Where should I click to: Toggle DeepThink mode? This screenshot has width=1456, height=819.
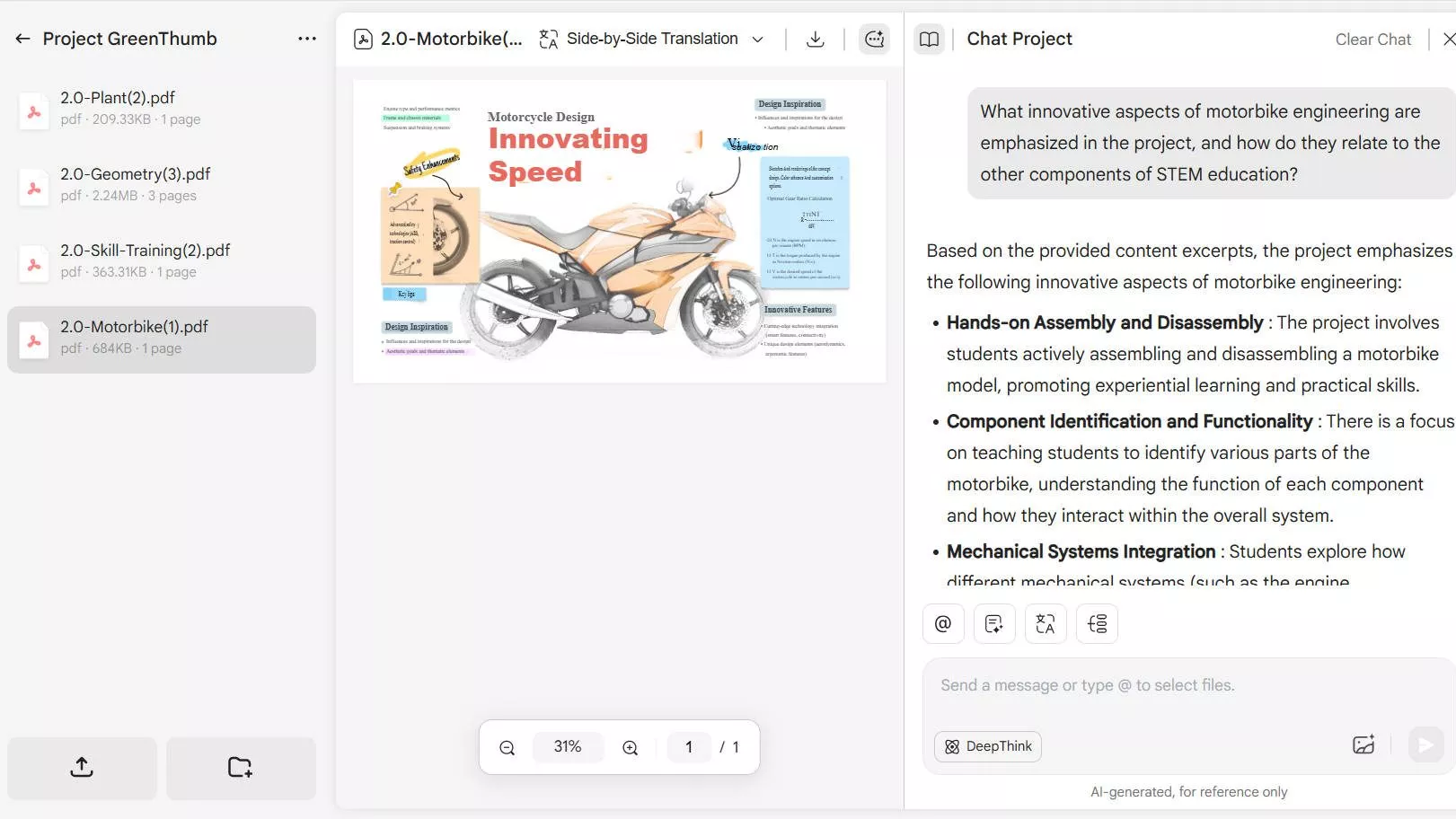tap(986, 746)
